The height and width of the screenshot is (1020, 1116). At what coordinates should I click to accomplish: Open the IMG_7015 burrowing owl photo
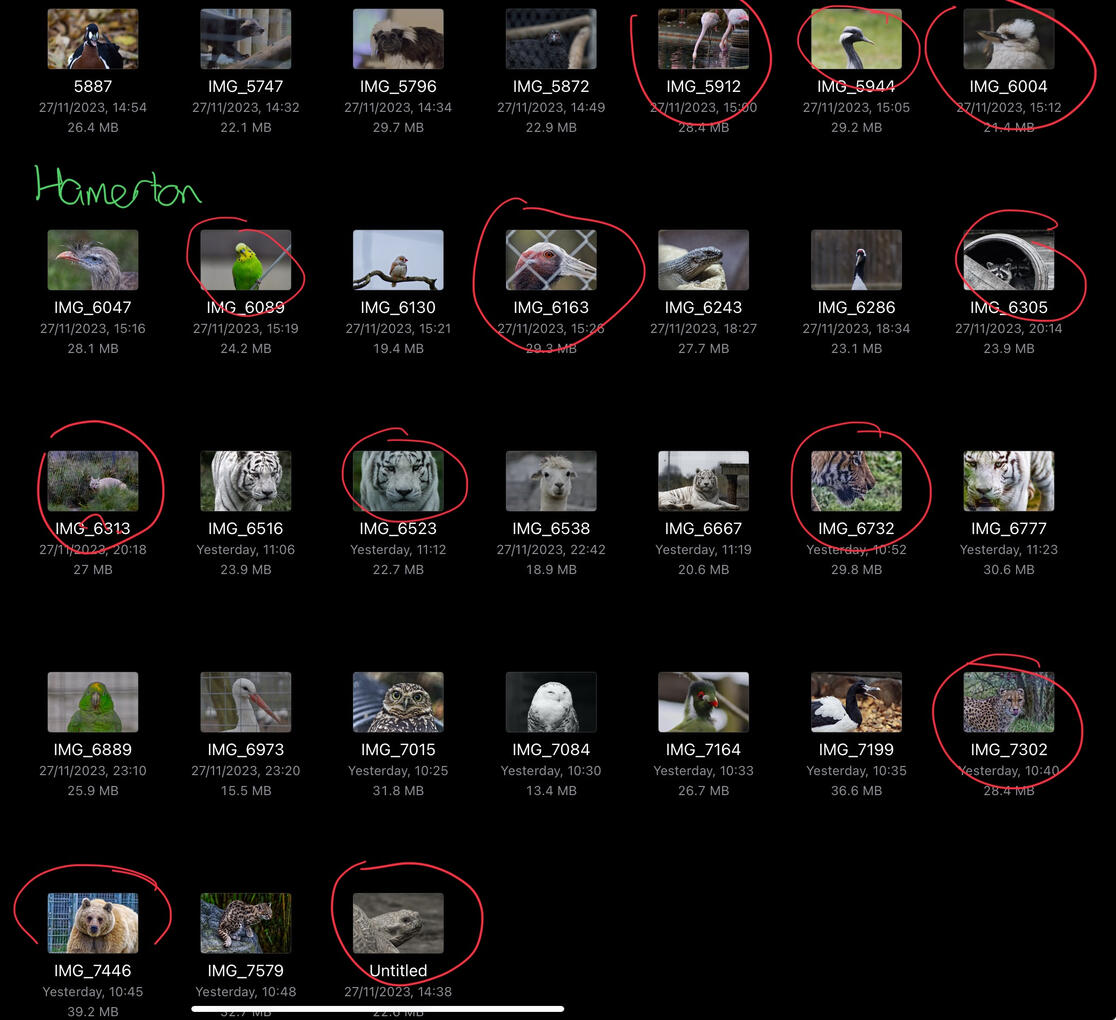pos(398,702)
